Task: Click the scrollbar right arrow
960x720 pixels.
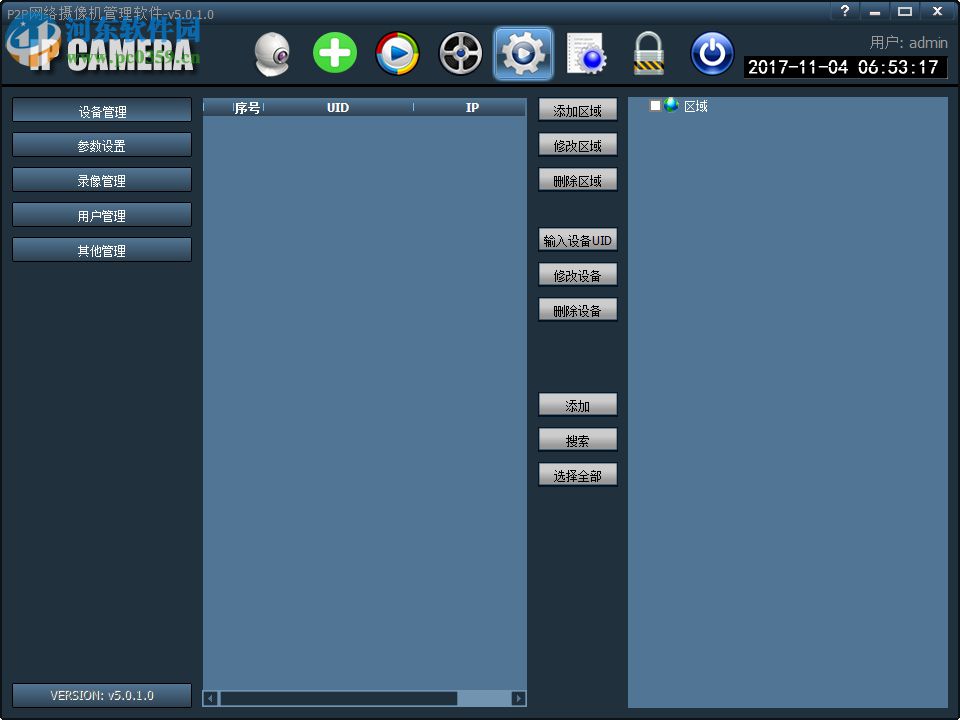Action: point(519,699)
